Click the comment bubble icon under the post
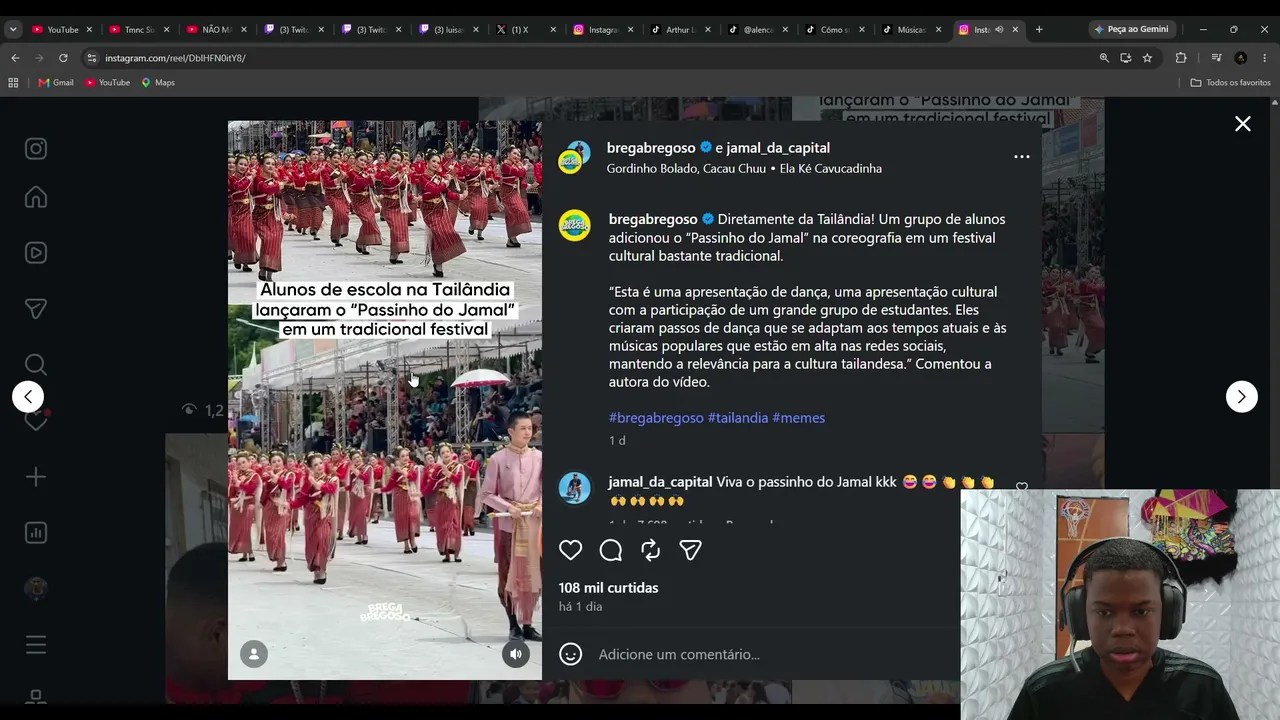This screenshot has width=1280, height=720. click(x=611, y=550)
